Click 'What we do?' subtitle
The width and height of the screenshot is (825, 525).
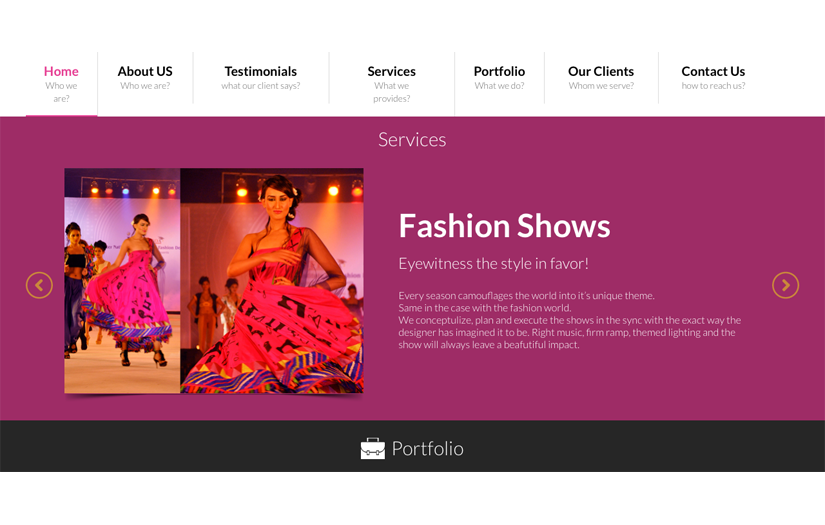click(499, 86)
